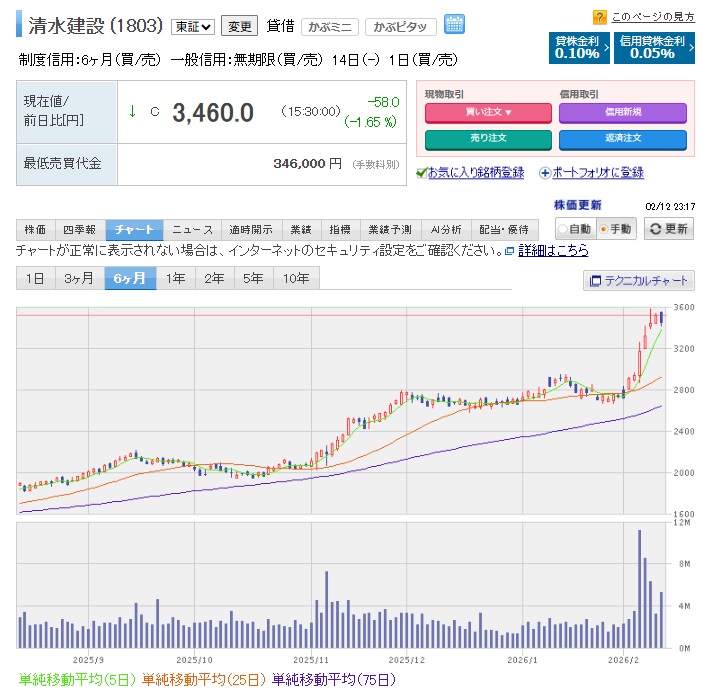Click the かぶピタッ button
Viewport: 705px width, 699px height.
pos(401,27)
